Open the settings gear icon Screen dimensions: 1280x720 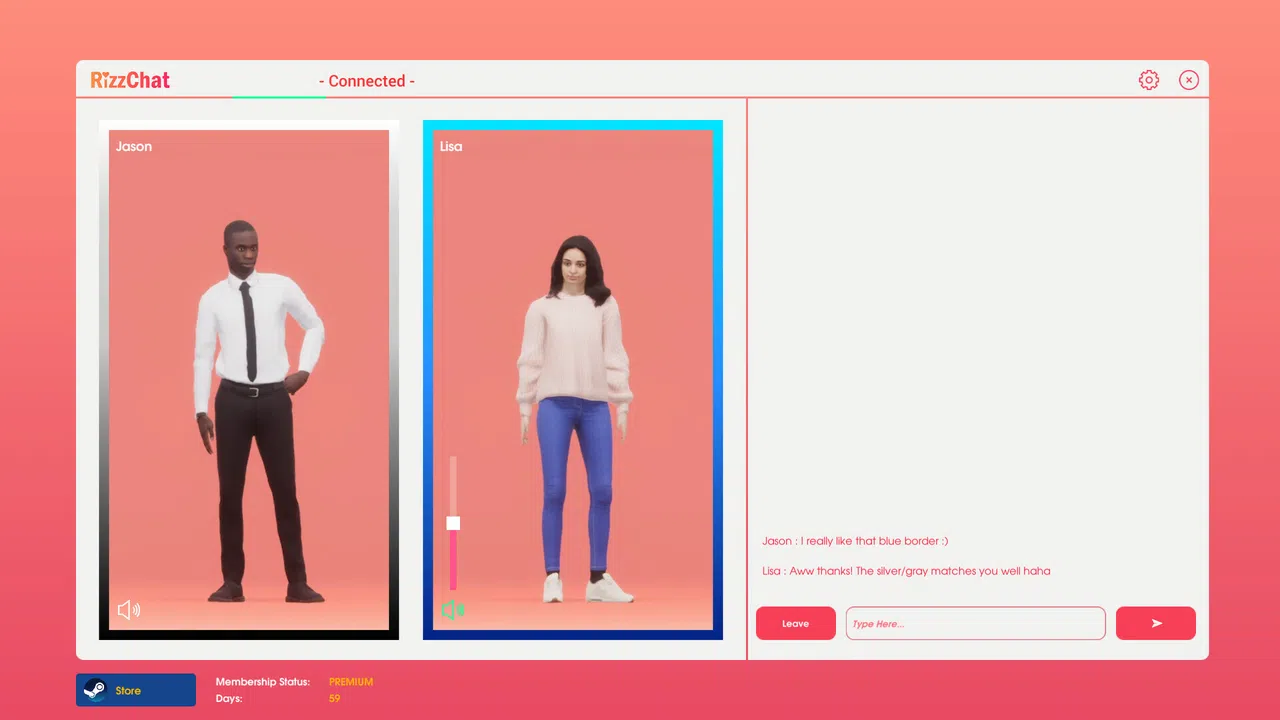[1149, 80]
